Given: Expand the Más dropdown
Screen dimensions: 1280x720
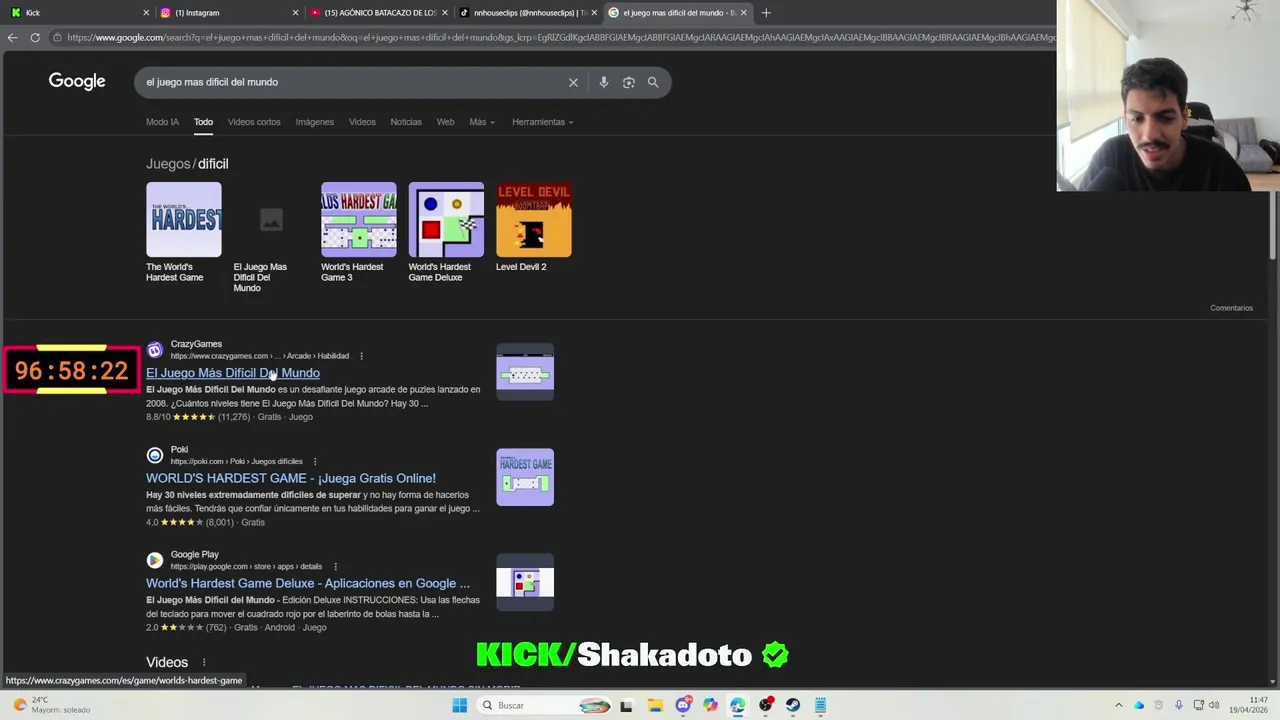Looking at the screenshot, I should point(481,122).
